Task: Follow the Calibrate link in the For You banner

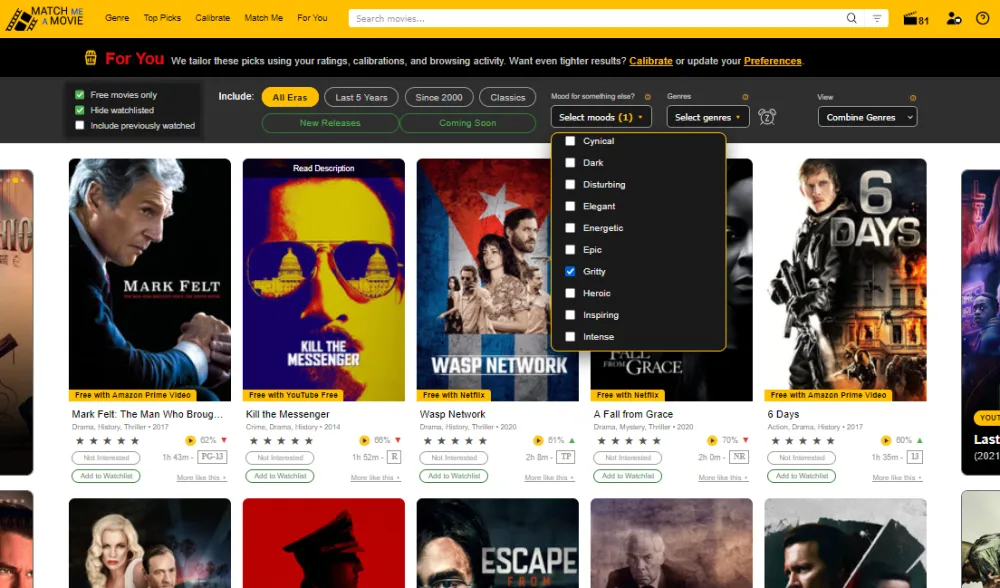Action: point(651,61)
